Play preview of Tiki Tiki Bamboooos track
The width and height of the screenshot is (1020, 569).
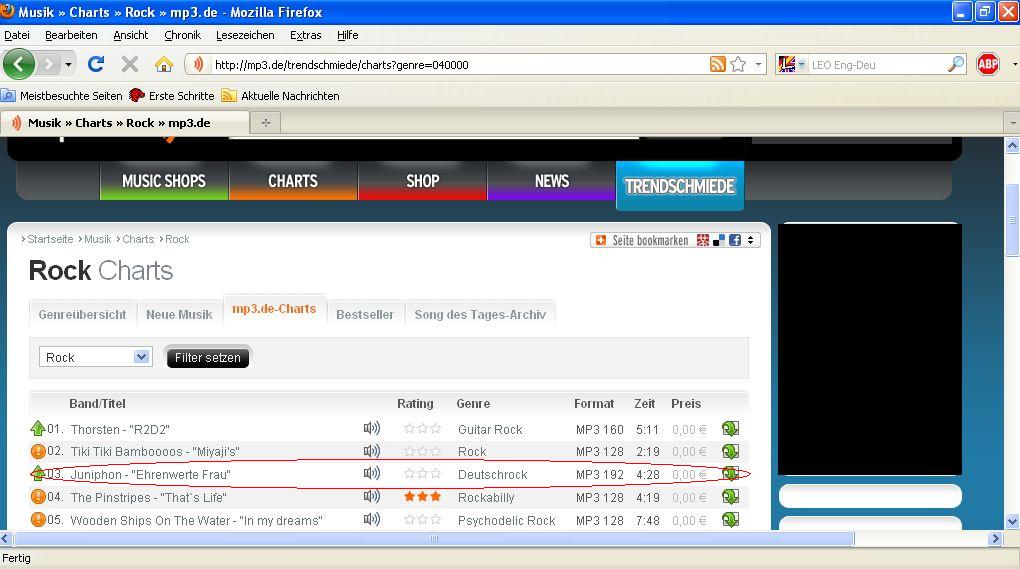point(371,451)
